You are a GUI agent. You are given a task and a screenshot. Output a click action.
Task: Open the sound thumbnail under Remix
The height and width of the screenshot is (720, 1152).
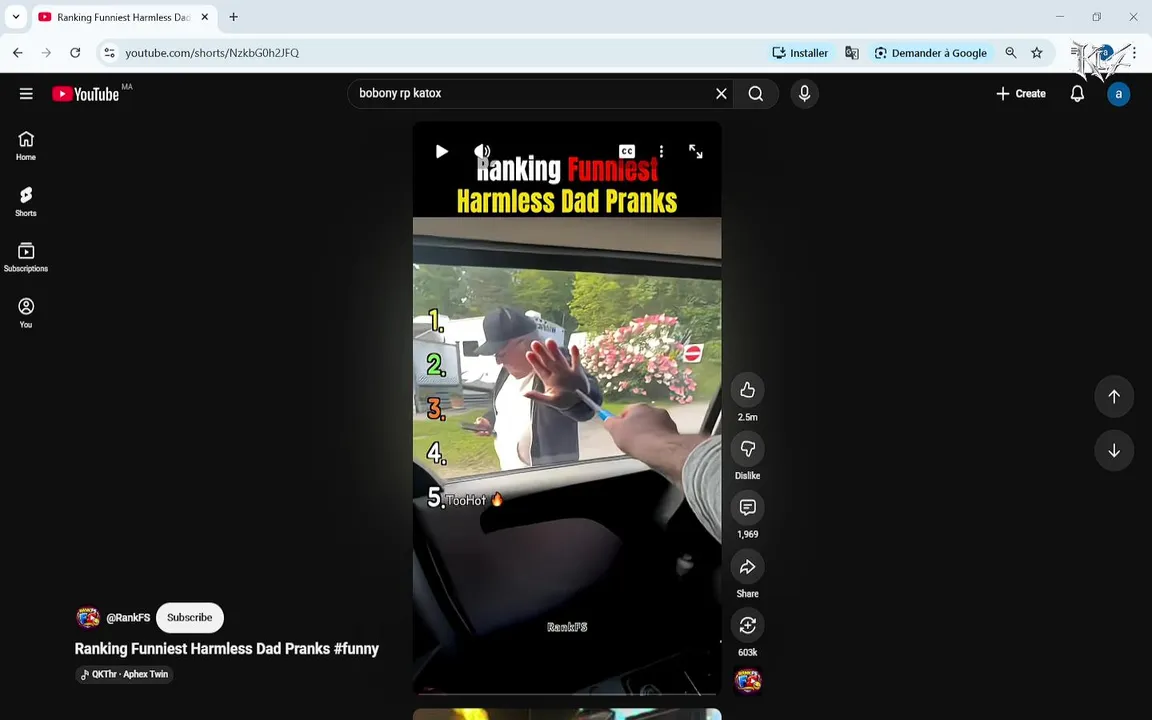coord(747,681)
